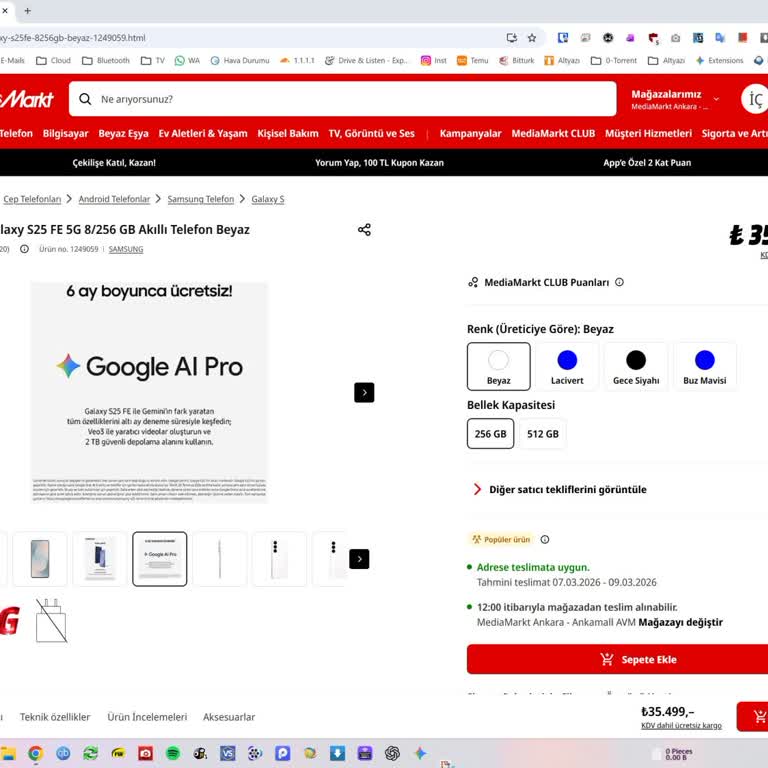Open E-Mails bookmarks folder
The height and width of the screenshot is (768, 768).
point(12,60)
